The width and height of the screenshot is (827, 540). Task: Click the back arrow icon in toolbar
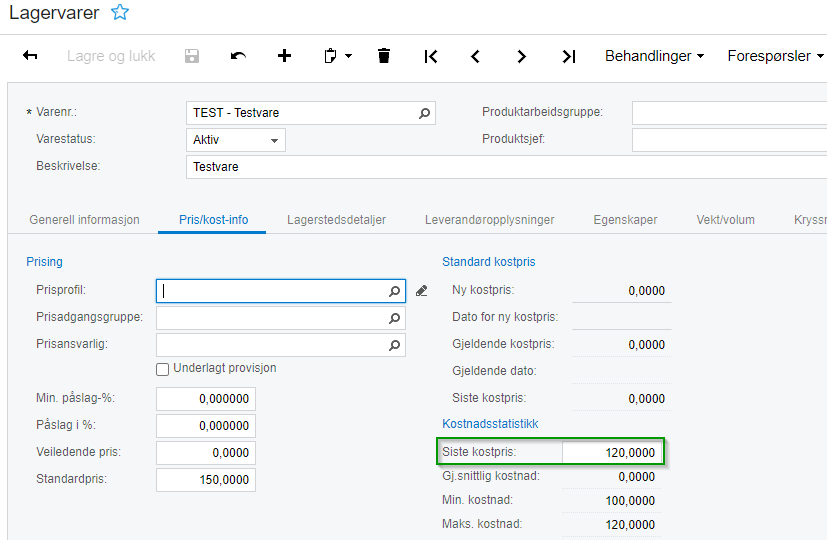(x=30, y=55)
